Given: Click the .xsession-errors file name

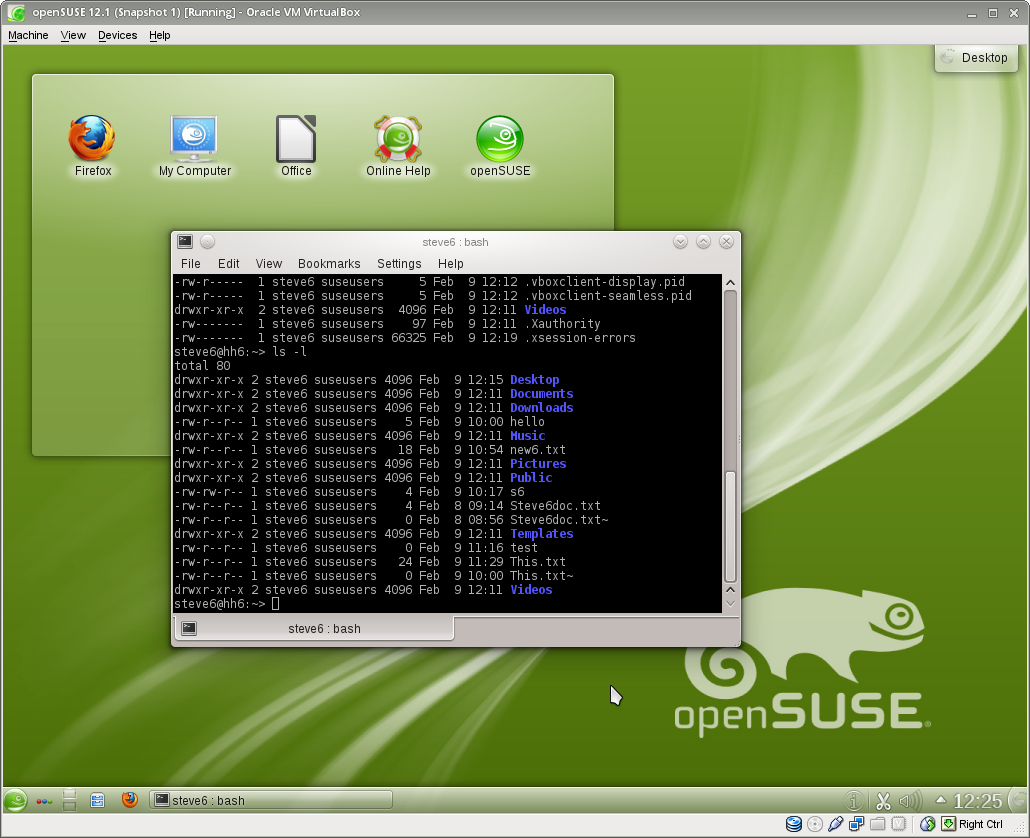Looking at the screenshot, I should click(x=580, y=338).
